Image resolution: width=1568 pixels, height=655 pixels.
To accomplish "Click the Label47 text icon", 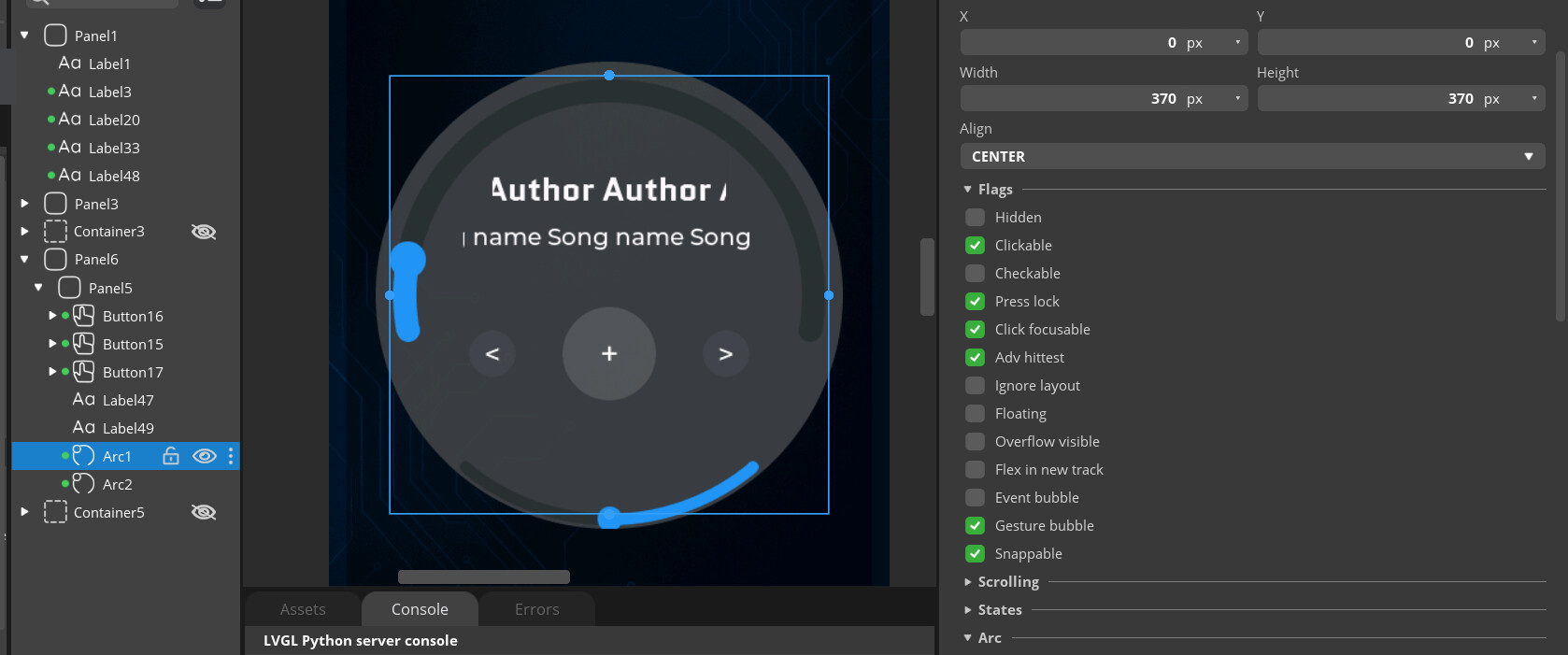I will [x=84, y=400].
